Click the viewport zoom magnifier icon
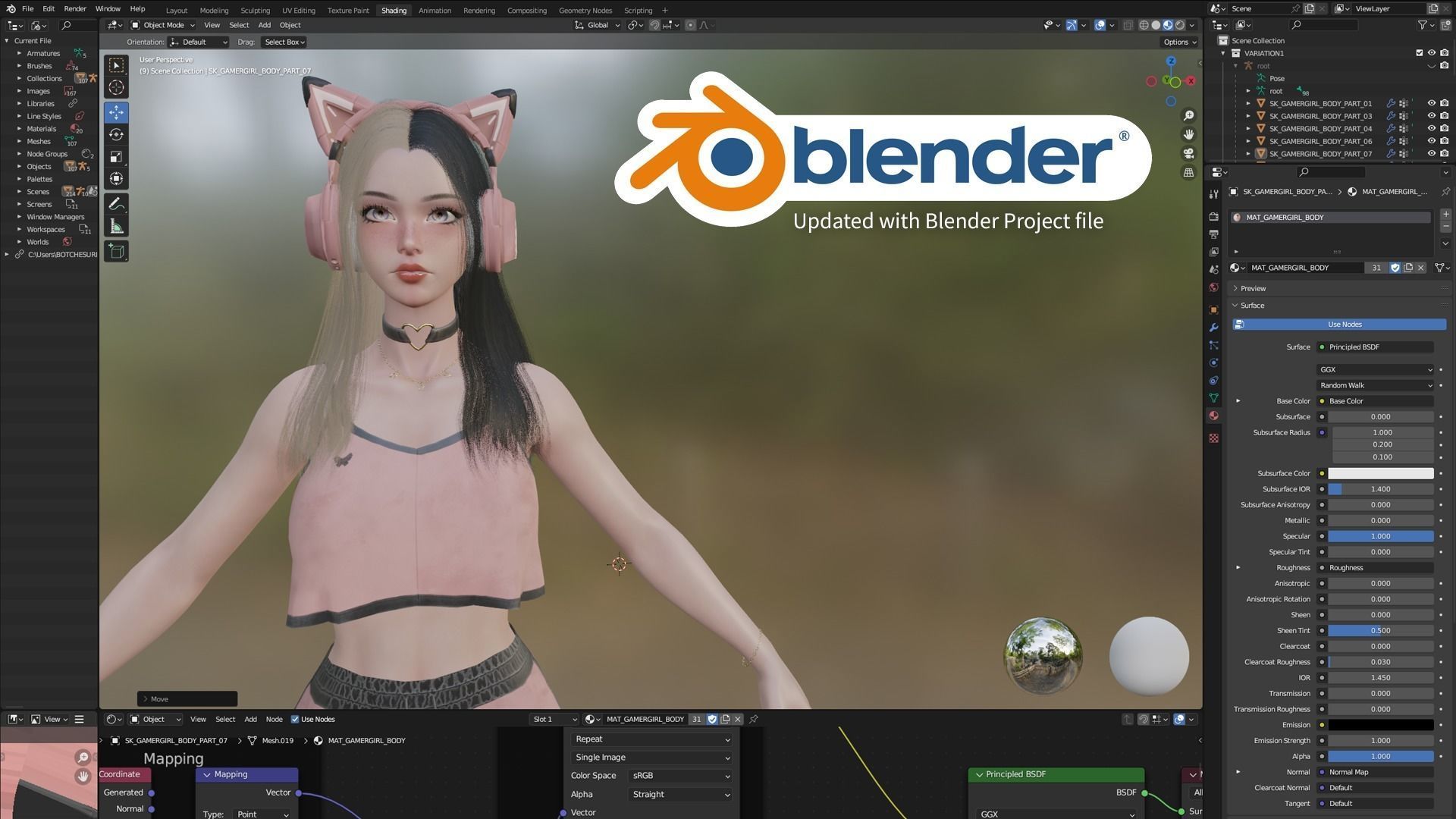 [x=1188, y=115]
